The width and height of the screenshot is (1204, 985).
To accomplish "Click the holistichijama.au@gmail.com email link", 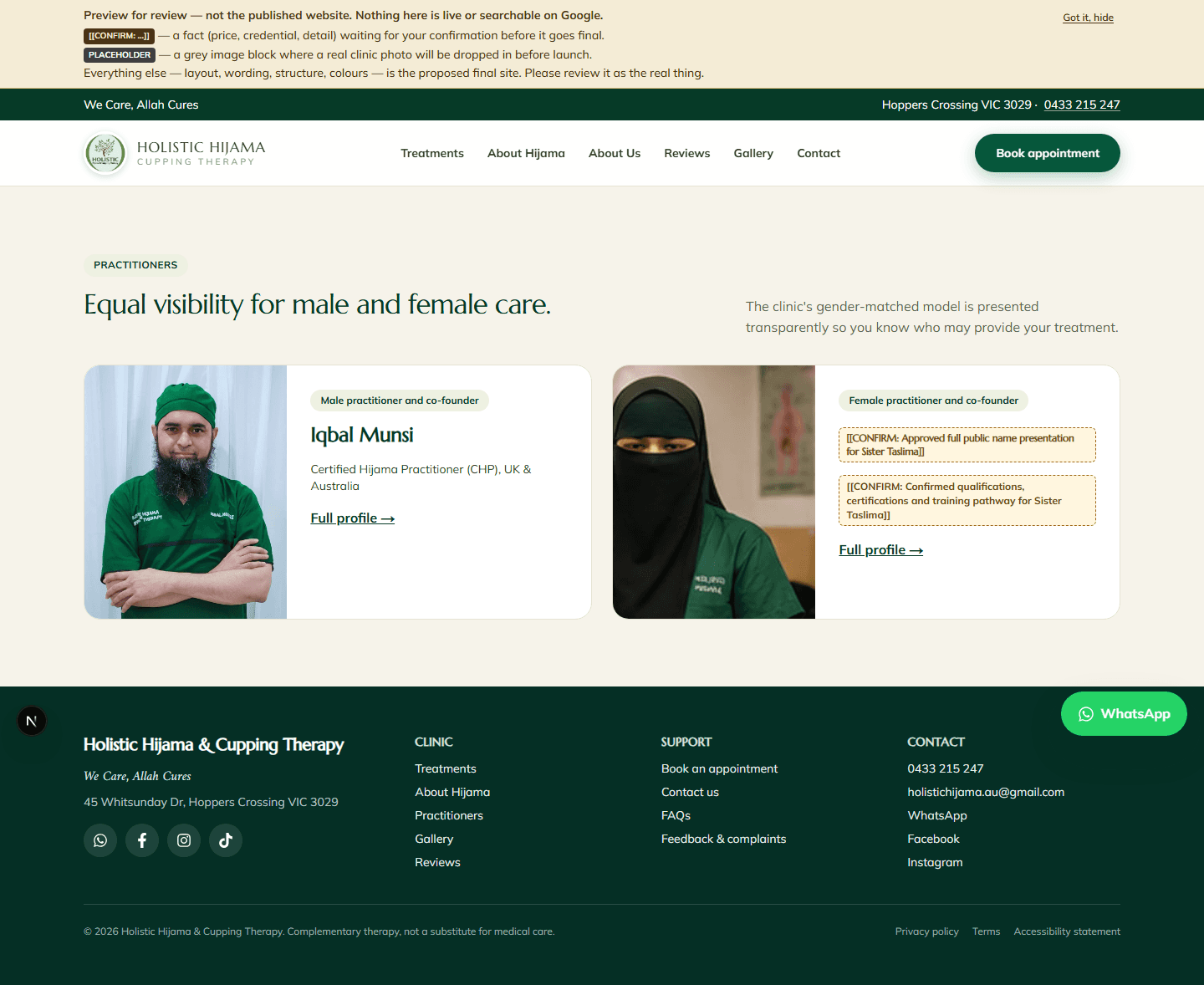I will tap(986, 792).
